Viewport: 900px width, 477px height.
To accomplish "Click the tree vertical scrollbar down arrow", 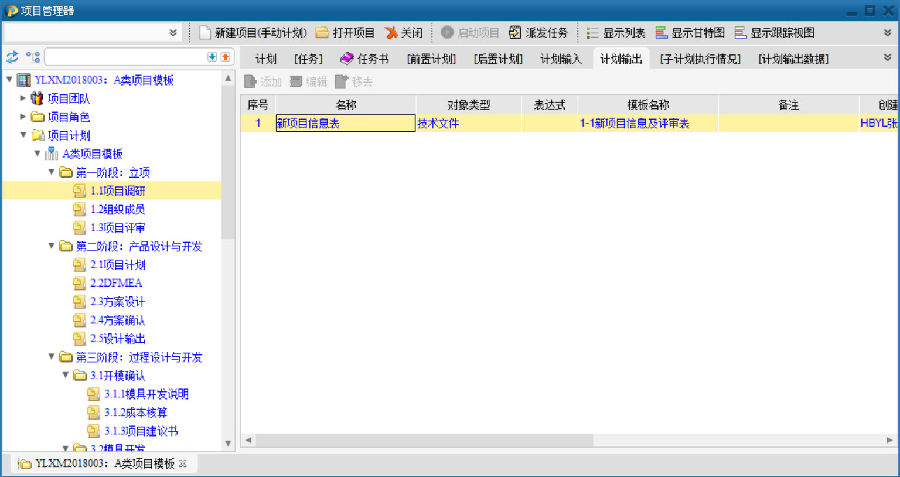I will 228,443.
